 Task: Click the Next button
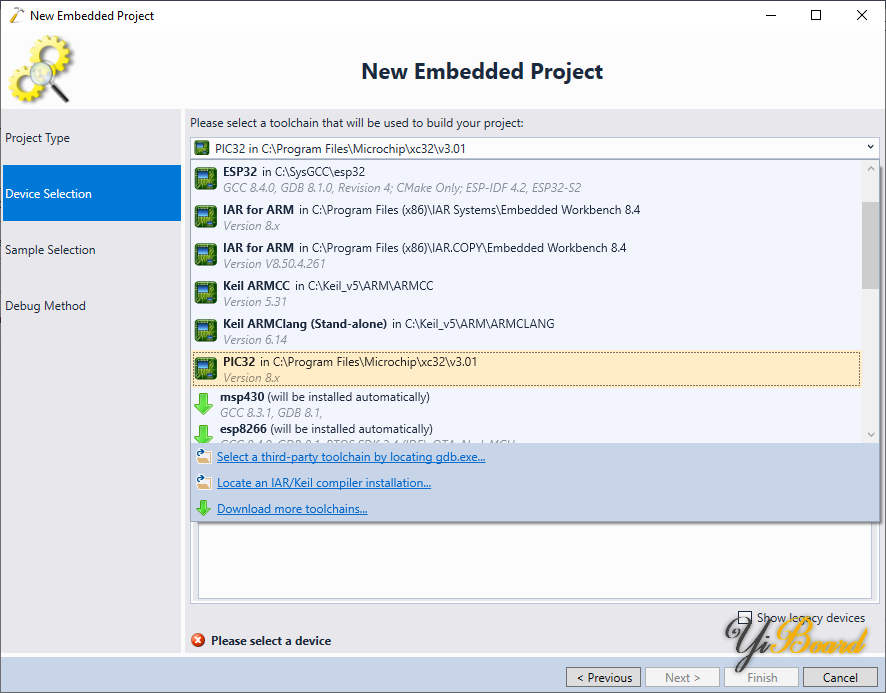[x=682, y=677]
